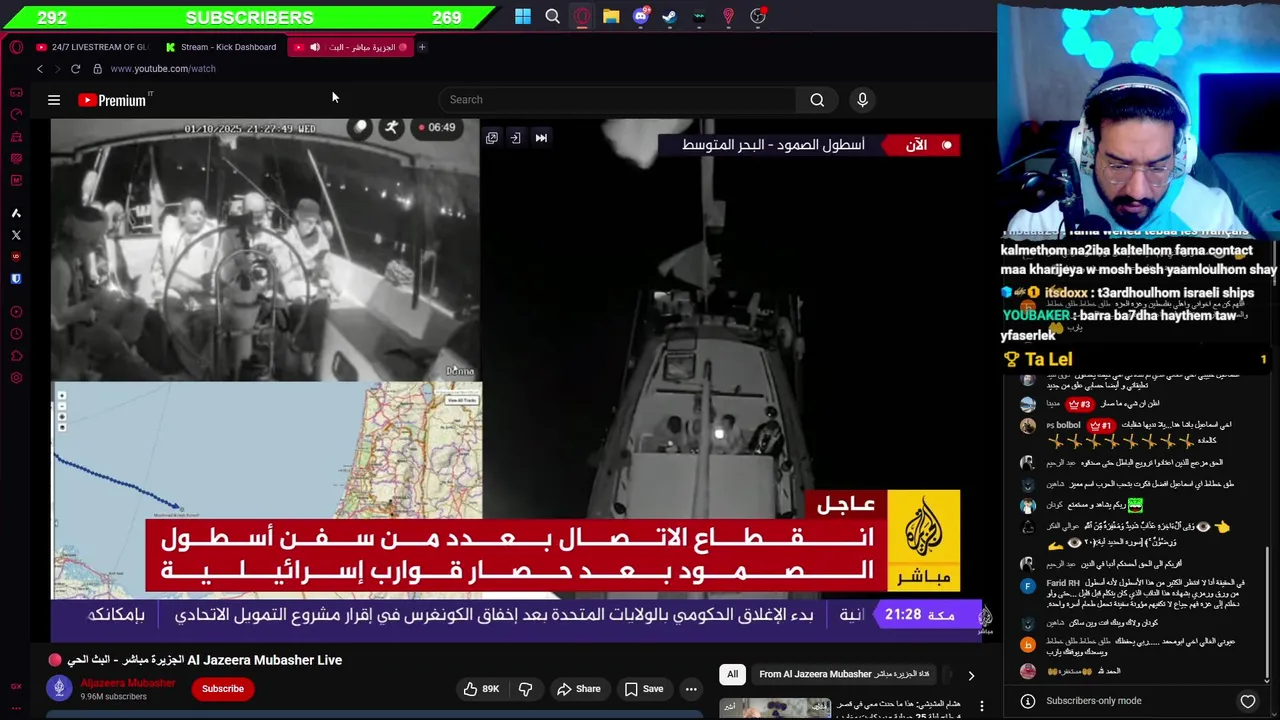
Task: Open File Explorer from taskbar
Action: pyautogui.click(x=611, y=16)
